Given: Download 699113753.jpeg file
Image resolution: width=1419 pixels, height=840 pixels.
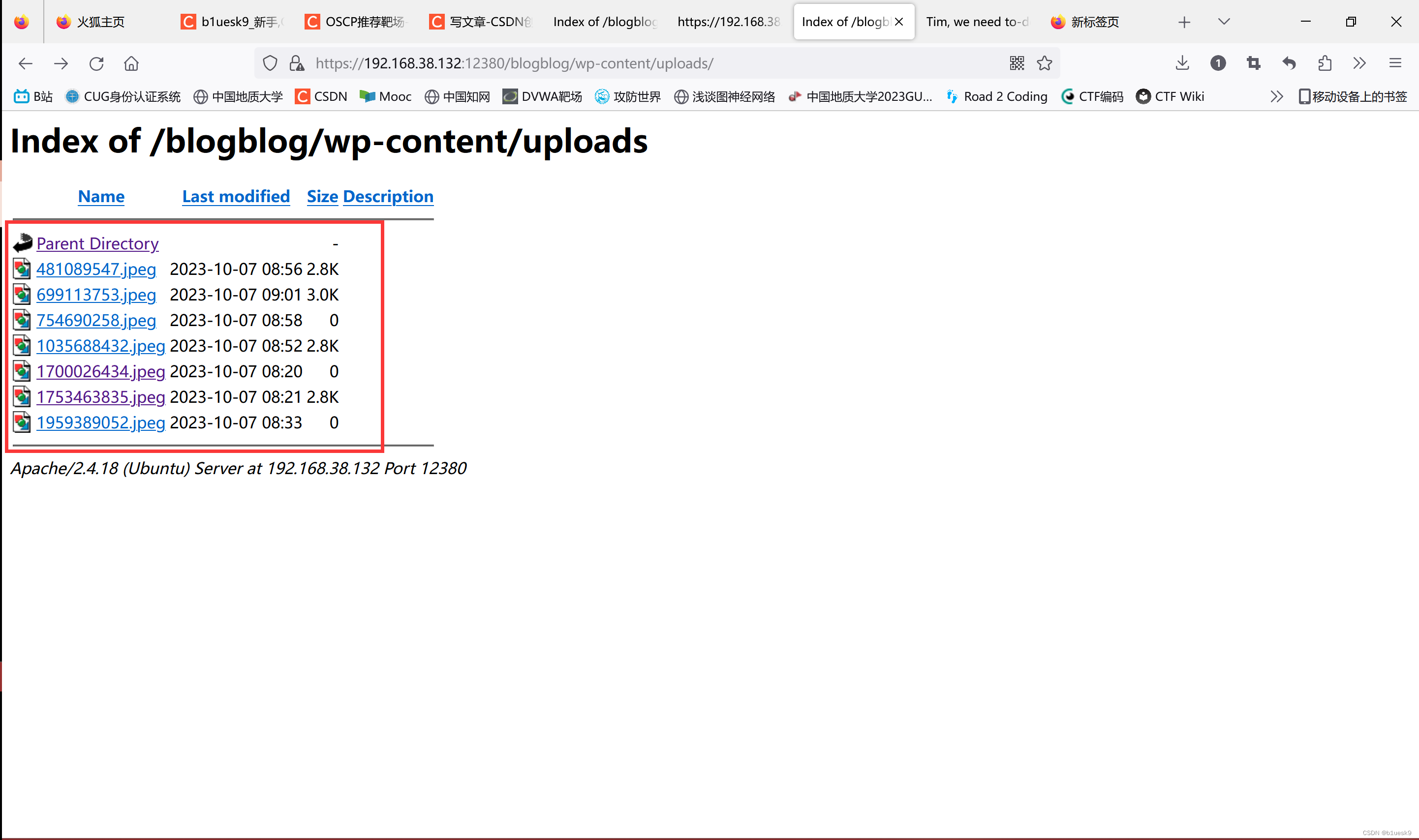Looking at the screenshot, I should tap(96, 294).
